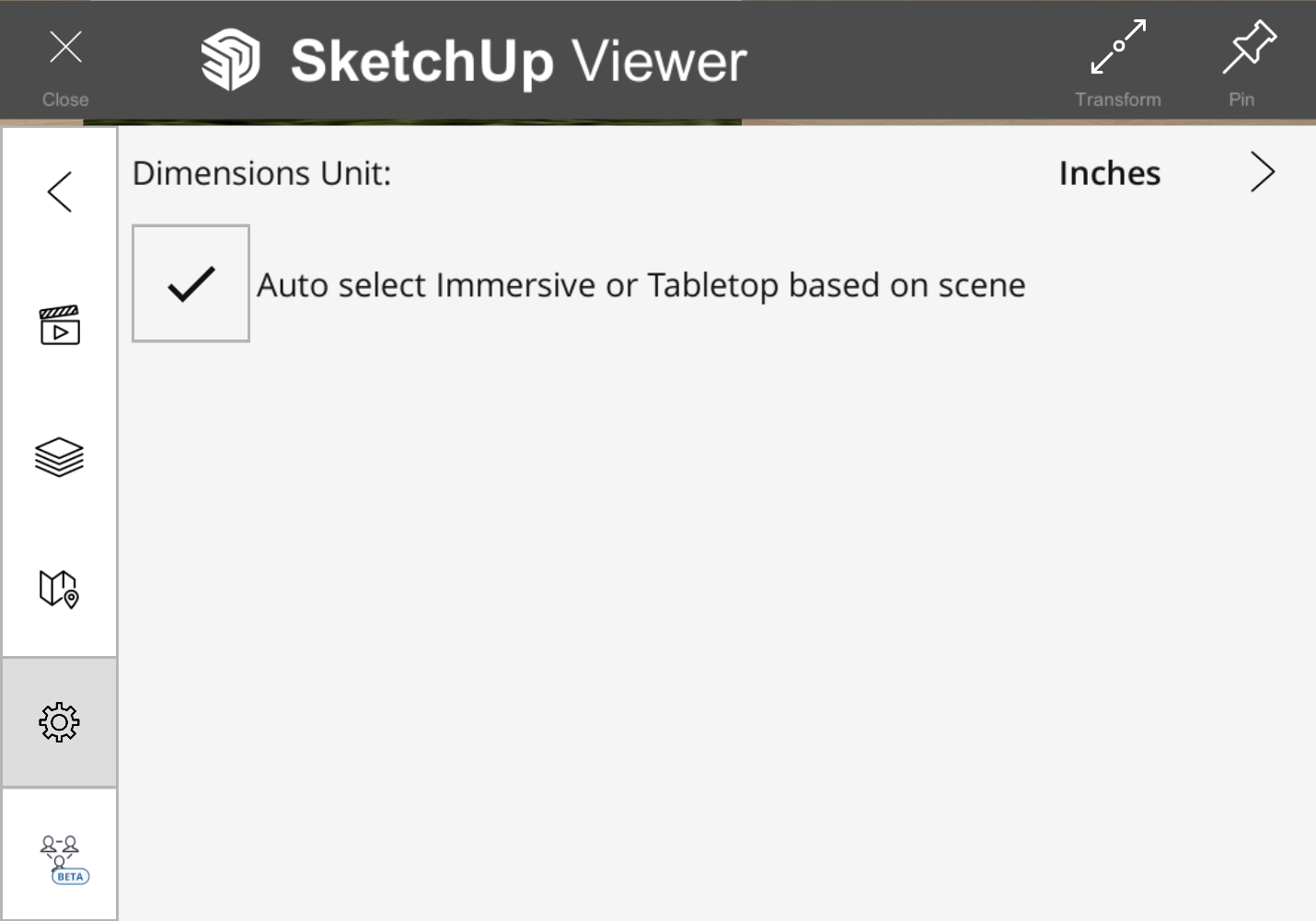The height and width of the screenshot is (921, 1316).
Task: Uncheck the auto select scene mode checkbox
Action: click(191, 283)
